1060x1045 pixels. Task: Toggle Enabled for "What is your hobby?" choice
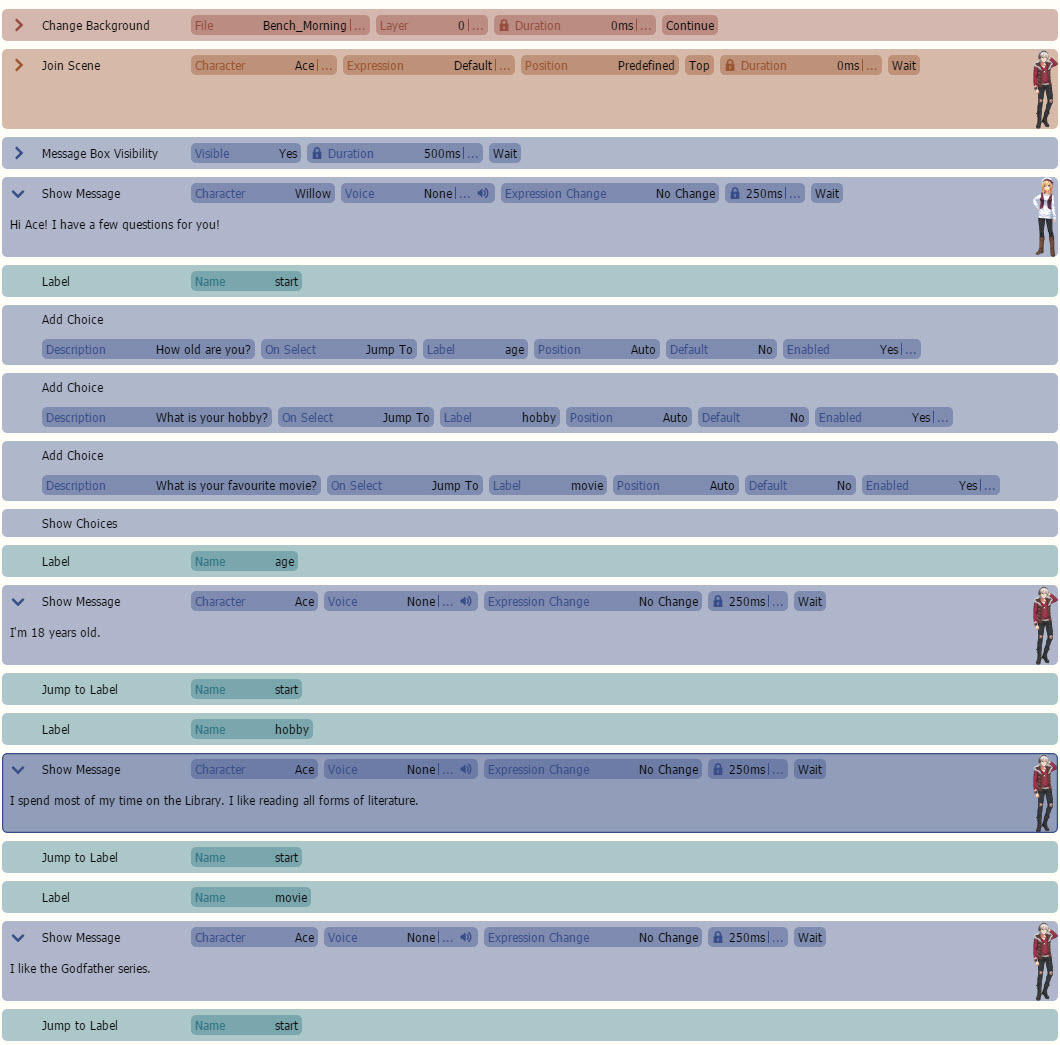point(883,418)
